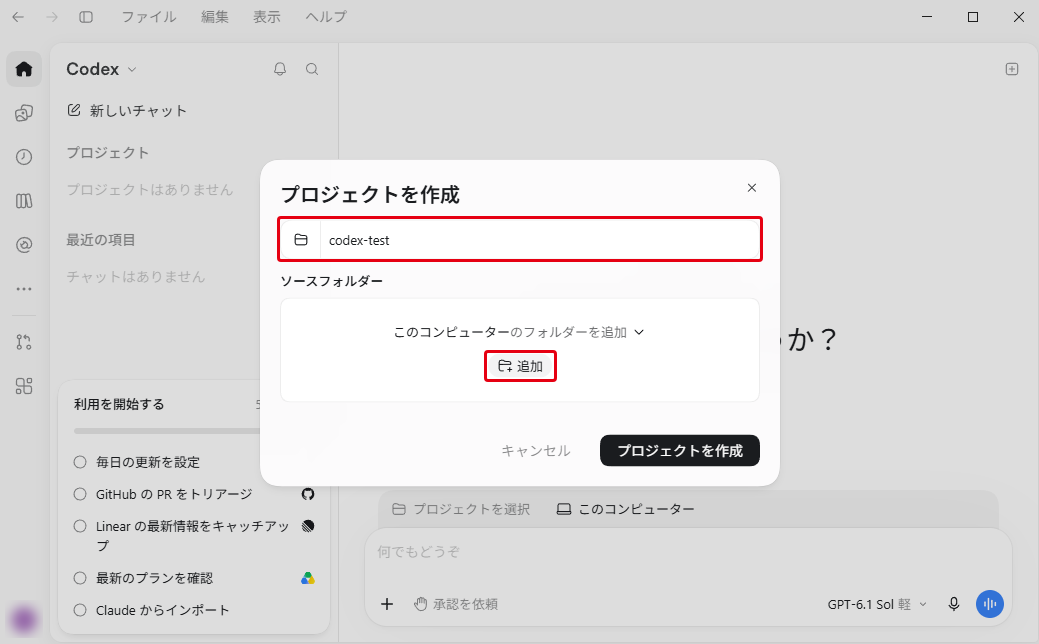Open the at-sign mentions sidebar icon

click(24, 245)
